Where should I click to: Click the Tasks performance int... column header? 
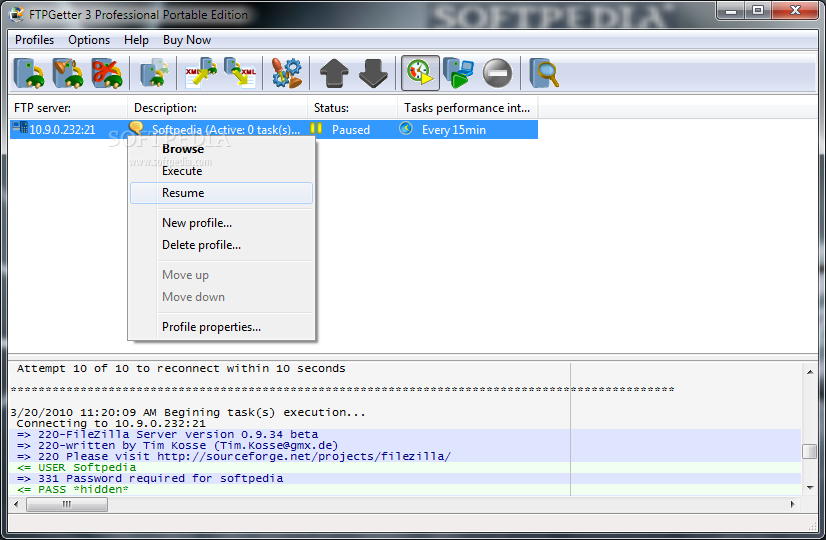(468, 108)
